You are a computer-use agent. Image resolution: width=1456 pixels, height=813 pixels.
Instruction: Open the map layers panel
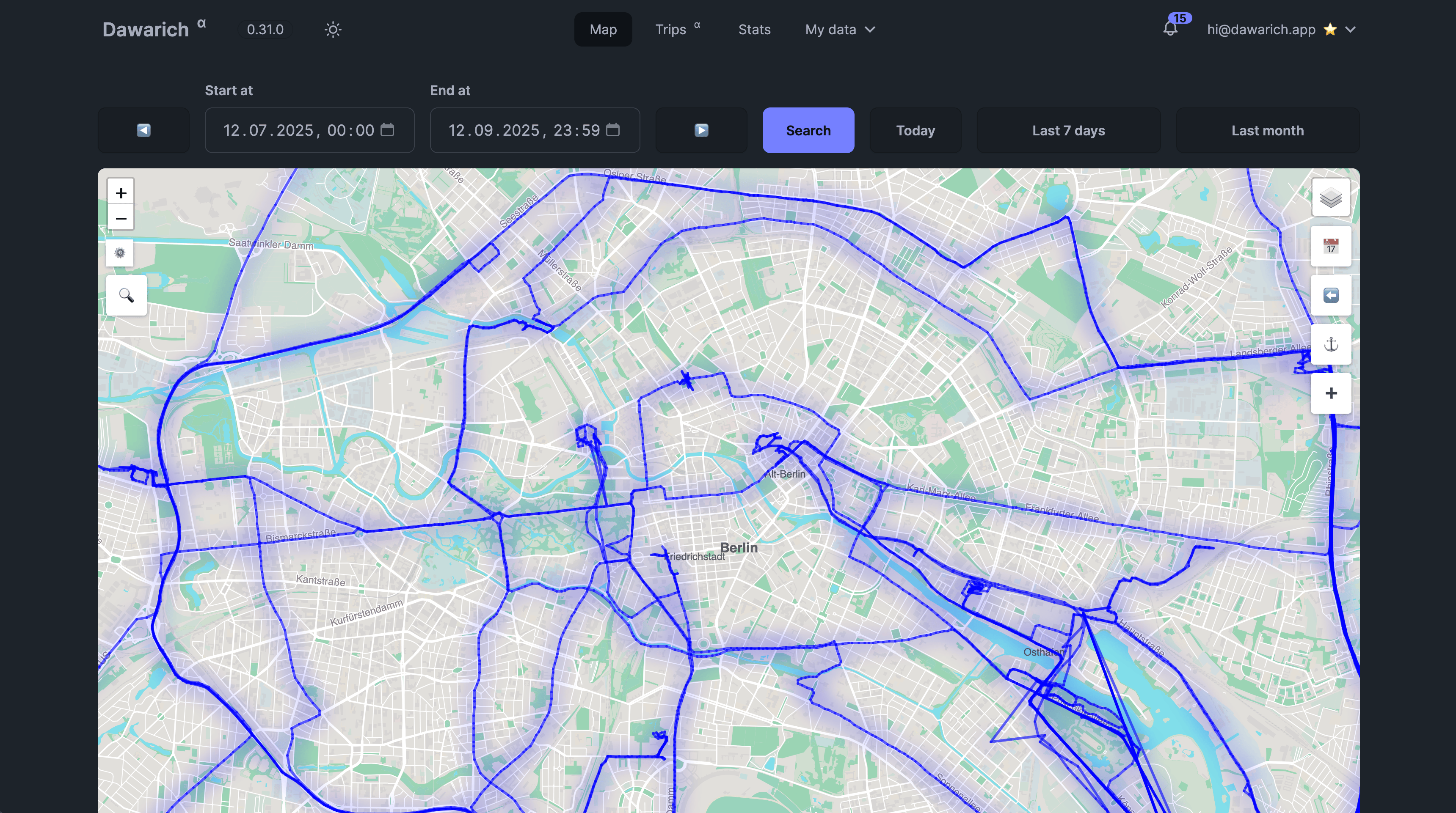click(1331, 197)
